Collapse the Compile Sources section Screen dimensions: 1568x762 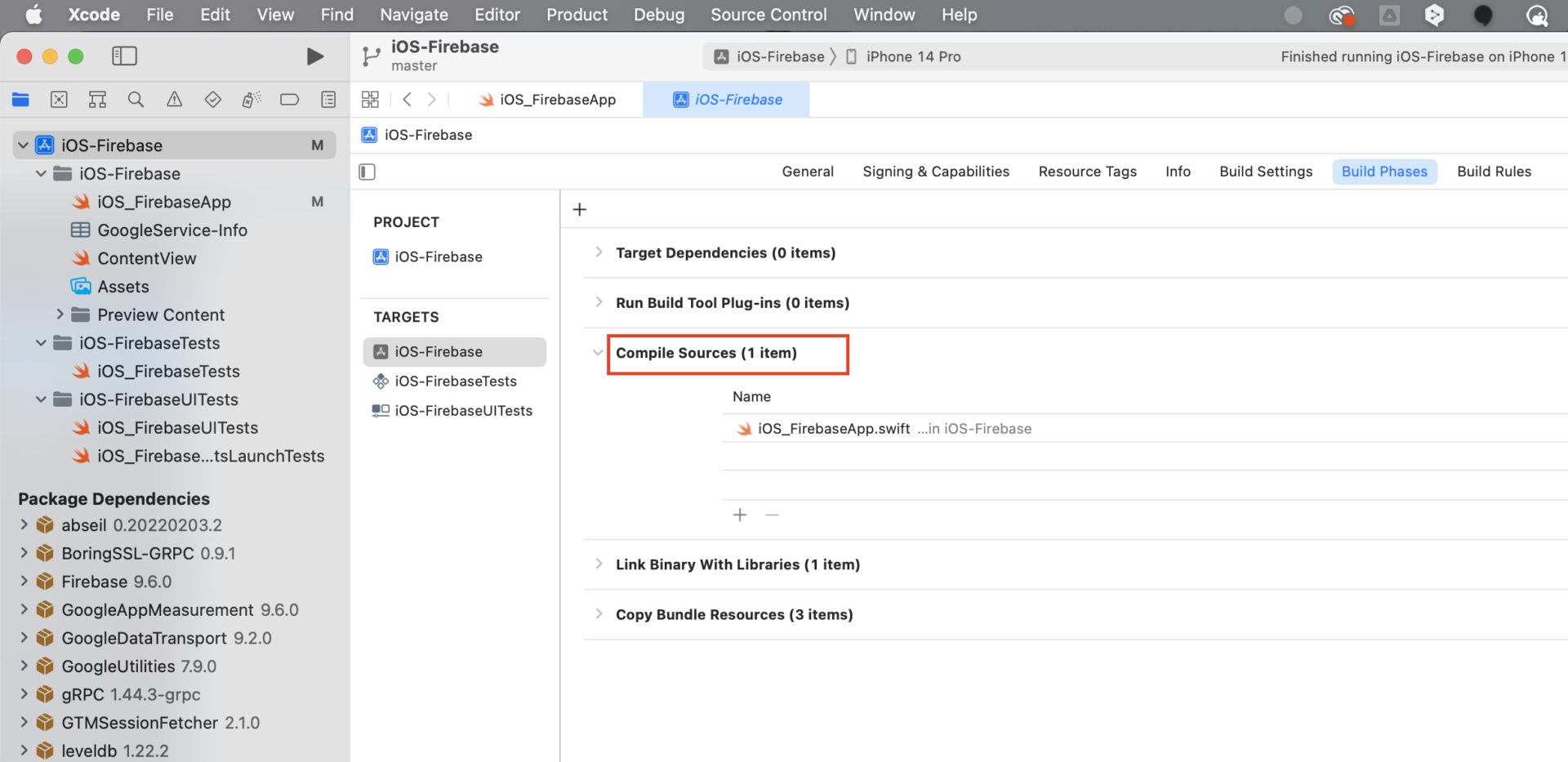click(598, 353)
